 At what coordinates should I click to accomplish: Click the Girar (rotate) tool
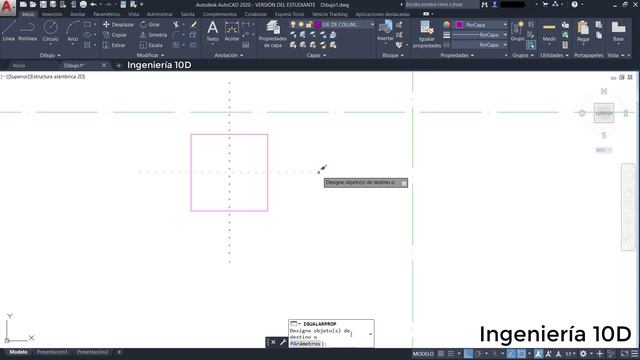[150, 24]
